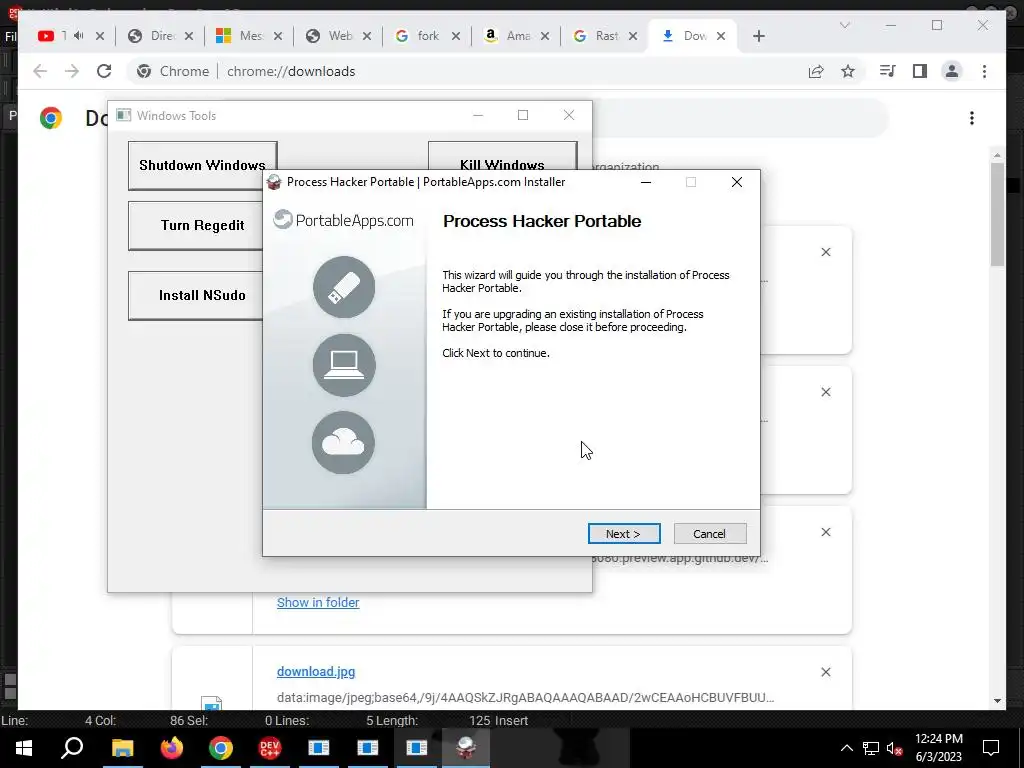Show hidden system tray icons

(846, 748)
